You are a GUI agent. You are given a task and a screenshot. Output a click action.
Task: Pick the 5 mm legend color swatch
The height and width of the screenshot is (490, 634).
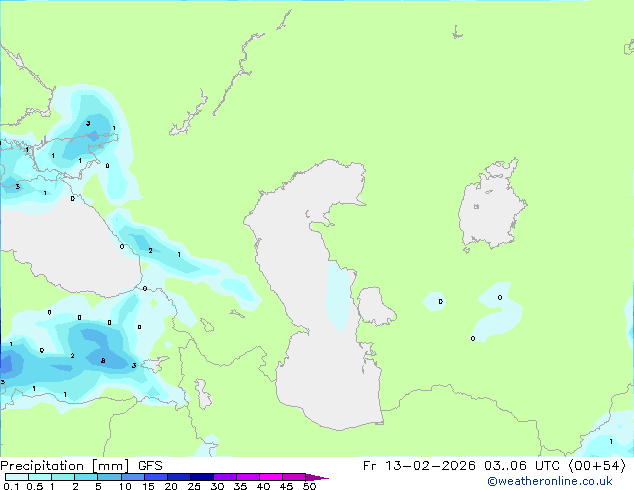pyautogui.click(x=109, y=477)
